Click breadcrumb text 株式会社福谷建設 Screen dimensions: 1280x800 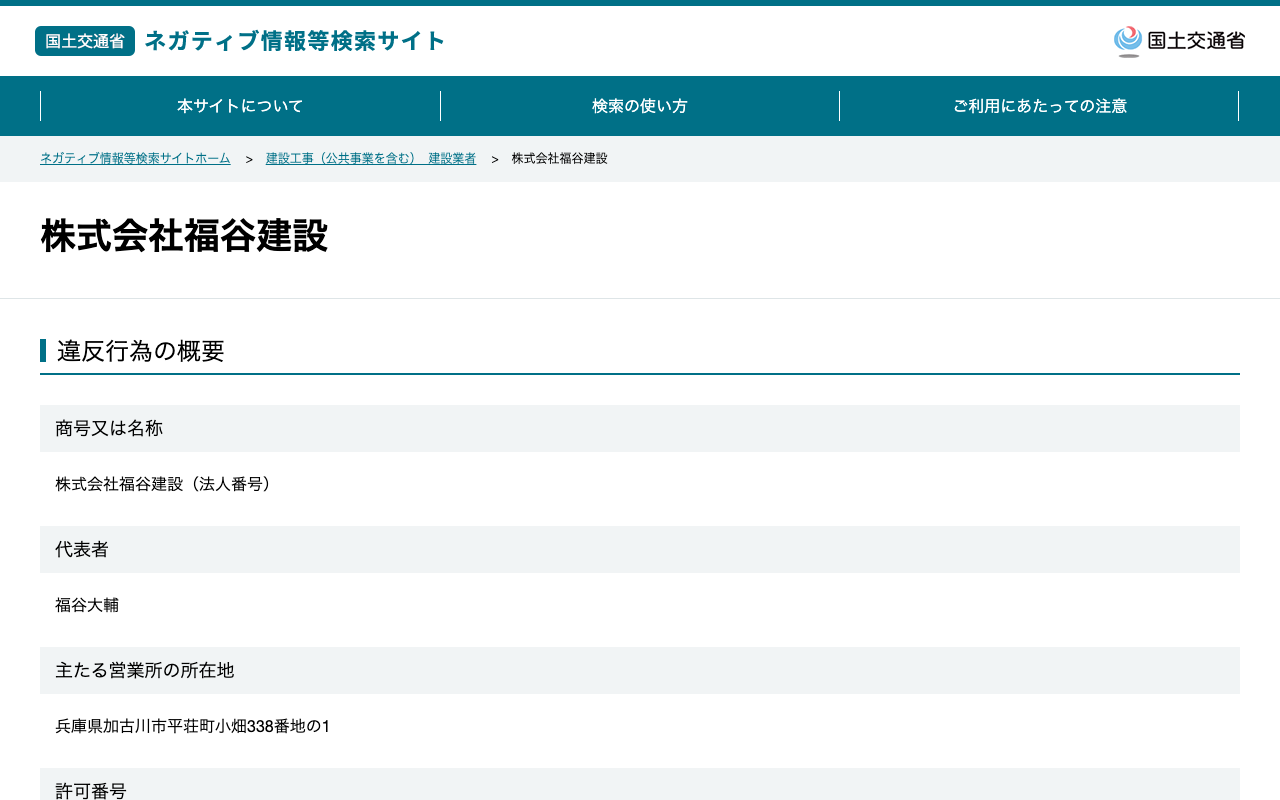pyautogui.click(x=560, y=158)
